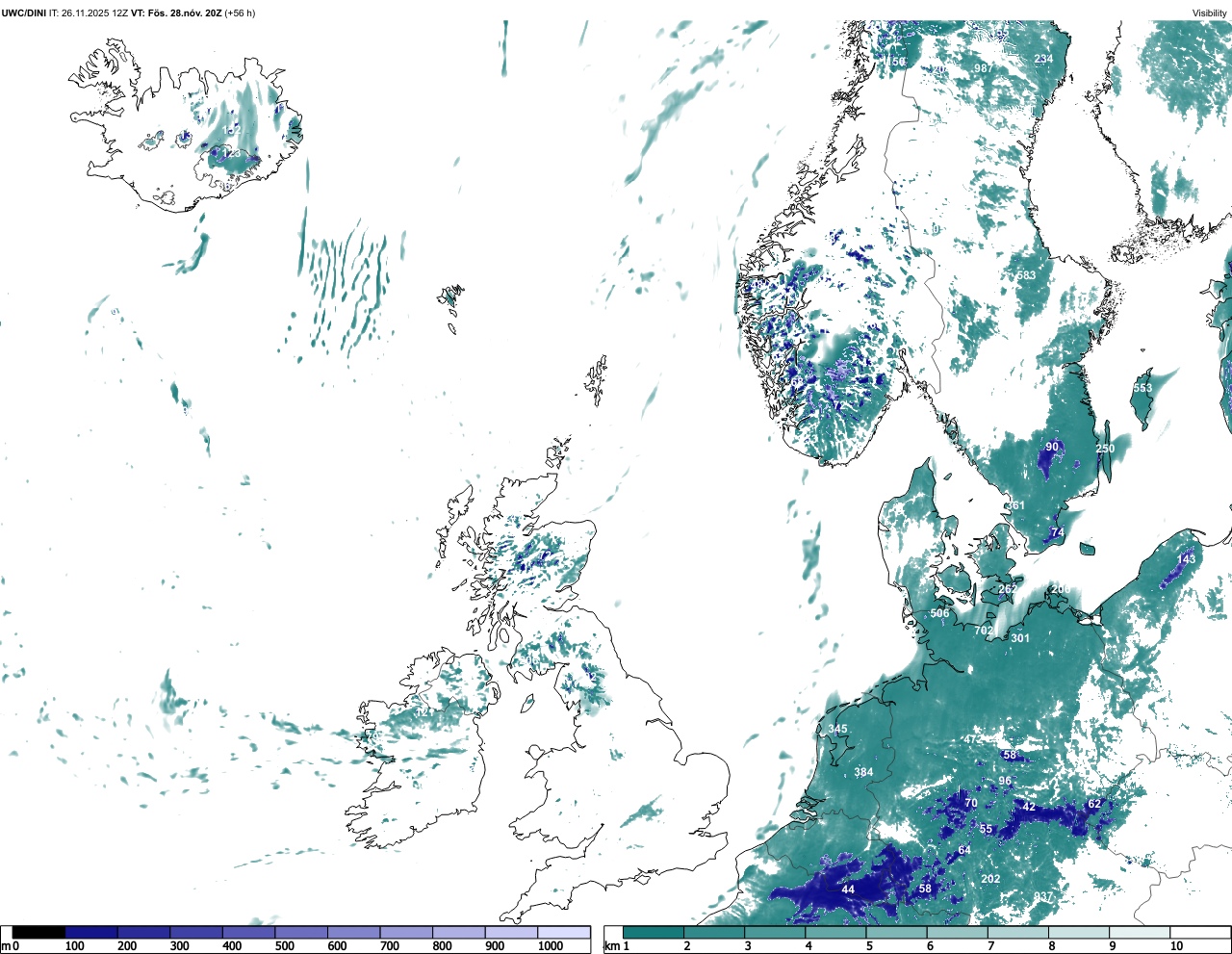Click the '44' visibility value
Viewport: 1232px width, 954px height.
(x=848, y=890)
